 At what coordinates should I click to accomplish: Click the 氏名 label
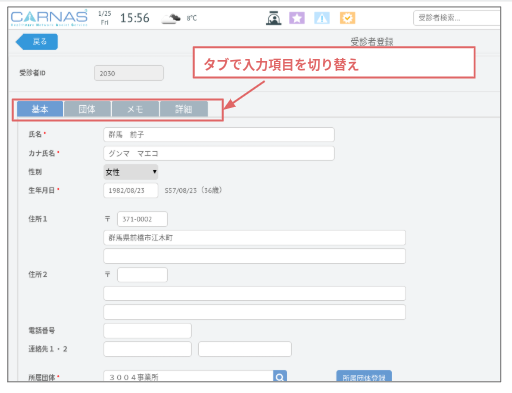click(x=35, y=134)
